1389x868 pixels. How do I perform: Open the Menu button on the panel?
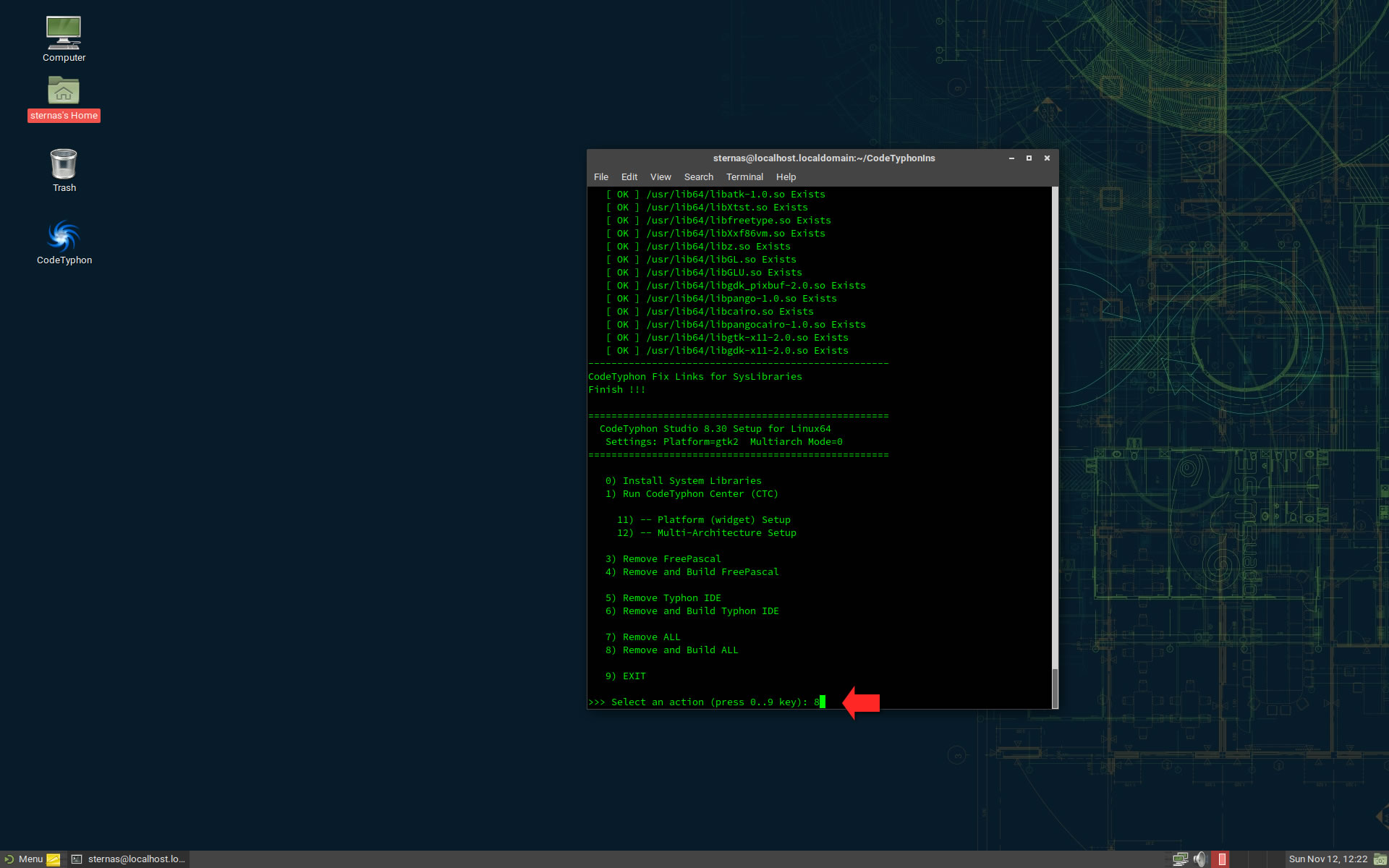[x=23, y=859]
